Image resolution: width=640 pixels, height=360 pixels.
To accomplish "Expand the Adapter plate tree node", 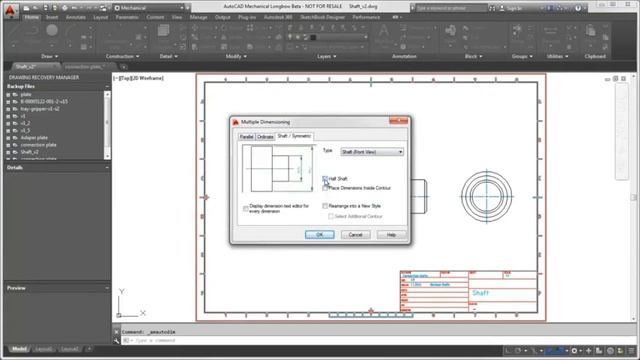I will click(8, 138).
